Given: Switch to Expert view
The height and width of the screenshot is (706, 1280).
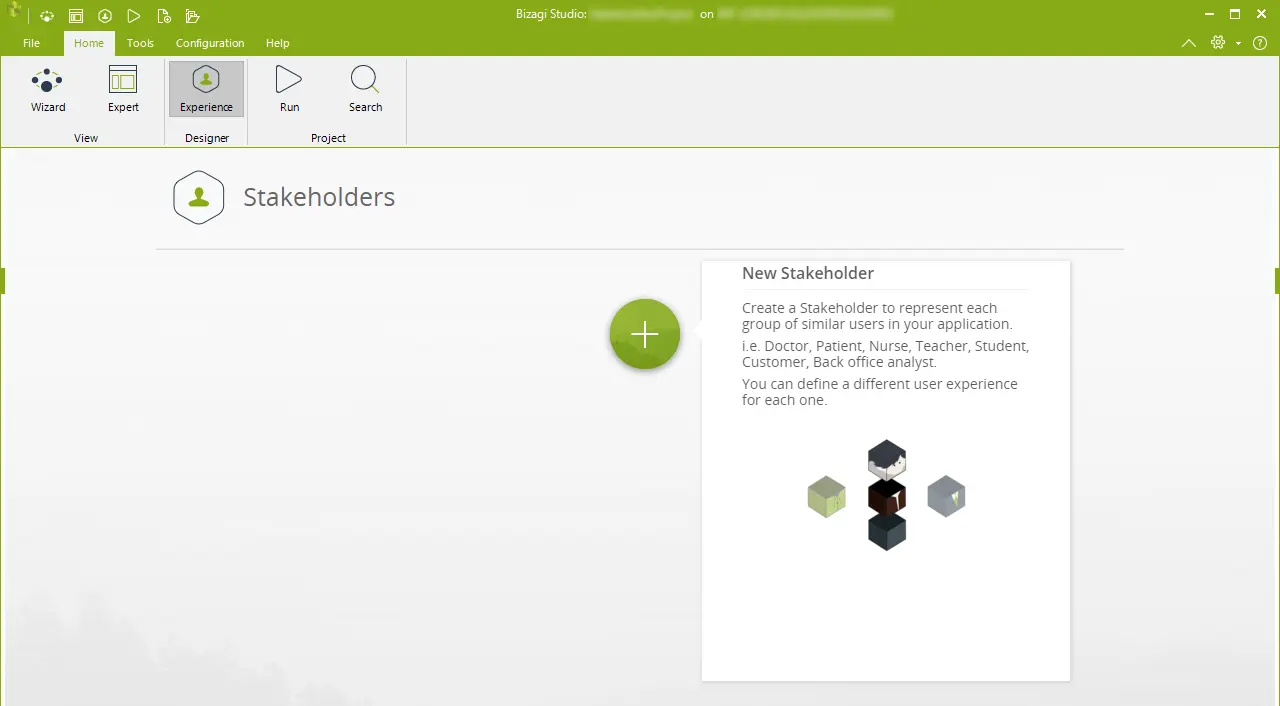Looking at the screenshot, I should tap(123, 90).
